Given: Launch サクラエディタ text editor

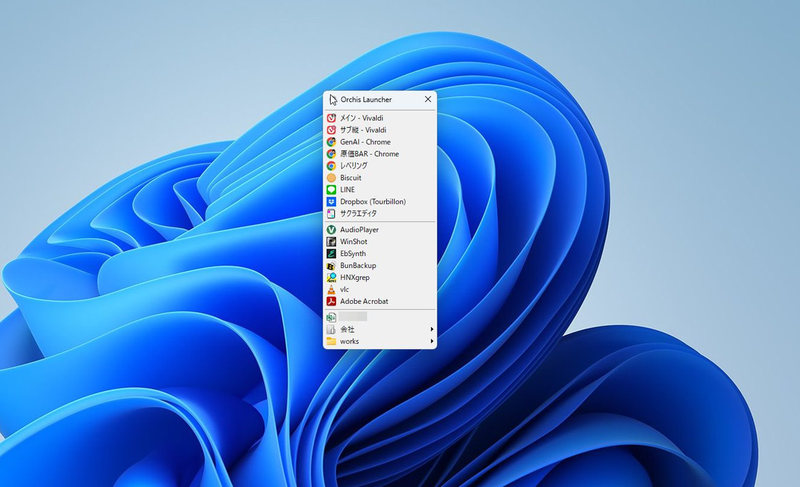Looking at the screenshot, I should (x=358, y=213).
